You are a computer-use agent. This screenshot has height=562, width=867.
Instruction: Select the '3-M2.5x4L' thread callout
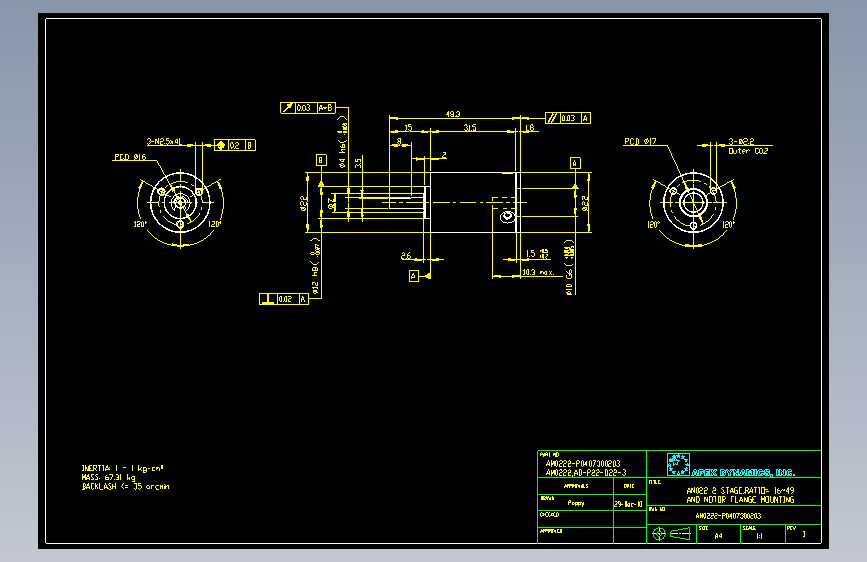tap(164, 142)
